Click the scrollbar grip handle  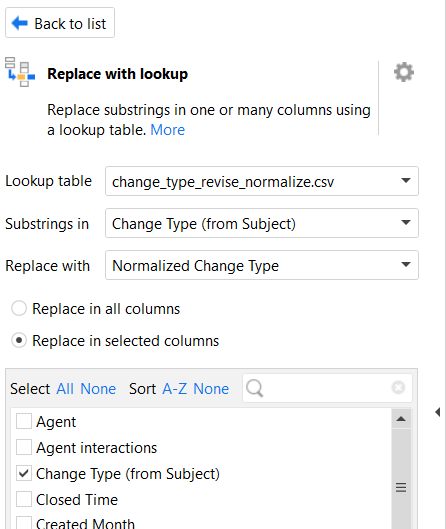click(x=401, y=488)
